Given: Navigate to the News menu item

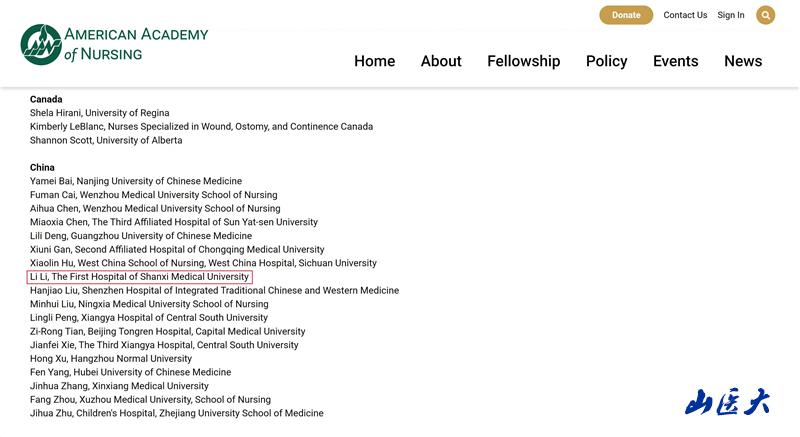Looking at the screenshot, I should coord(743,61).
